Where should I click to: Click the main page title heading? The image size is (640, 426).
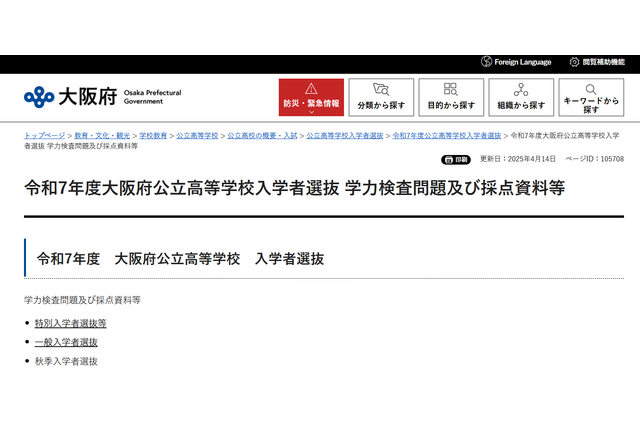(x=295, y=188)
